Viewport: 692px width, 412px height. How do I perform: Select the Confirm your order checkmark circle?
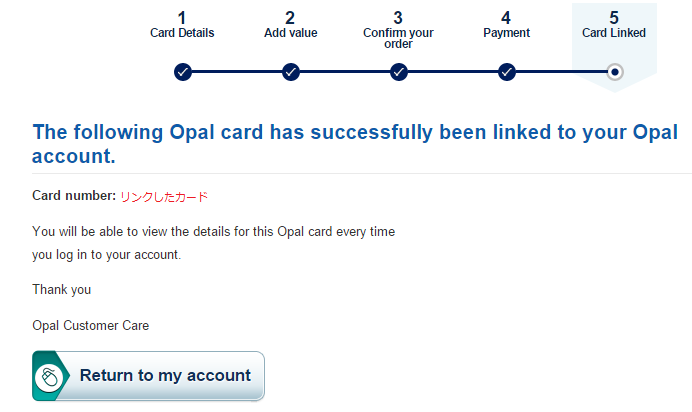coord(399,72)
